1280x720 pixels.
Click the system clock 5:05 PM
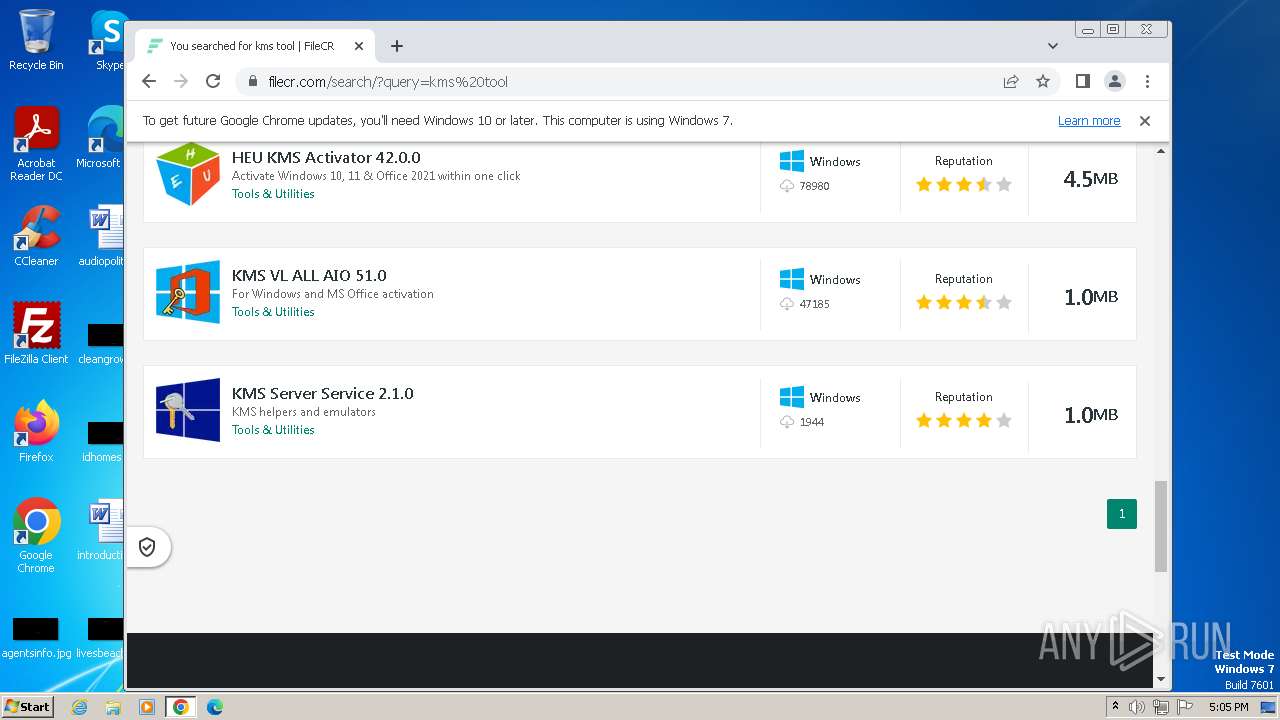(x=1228, y=707)
